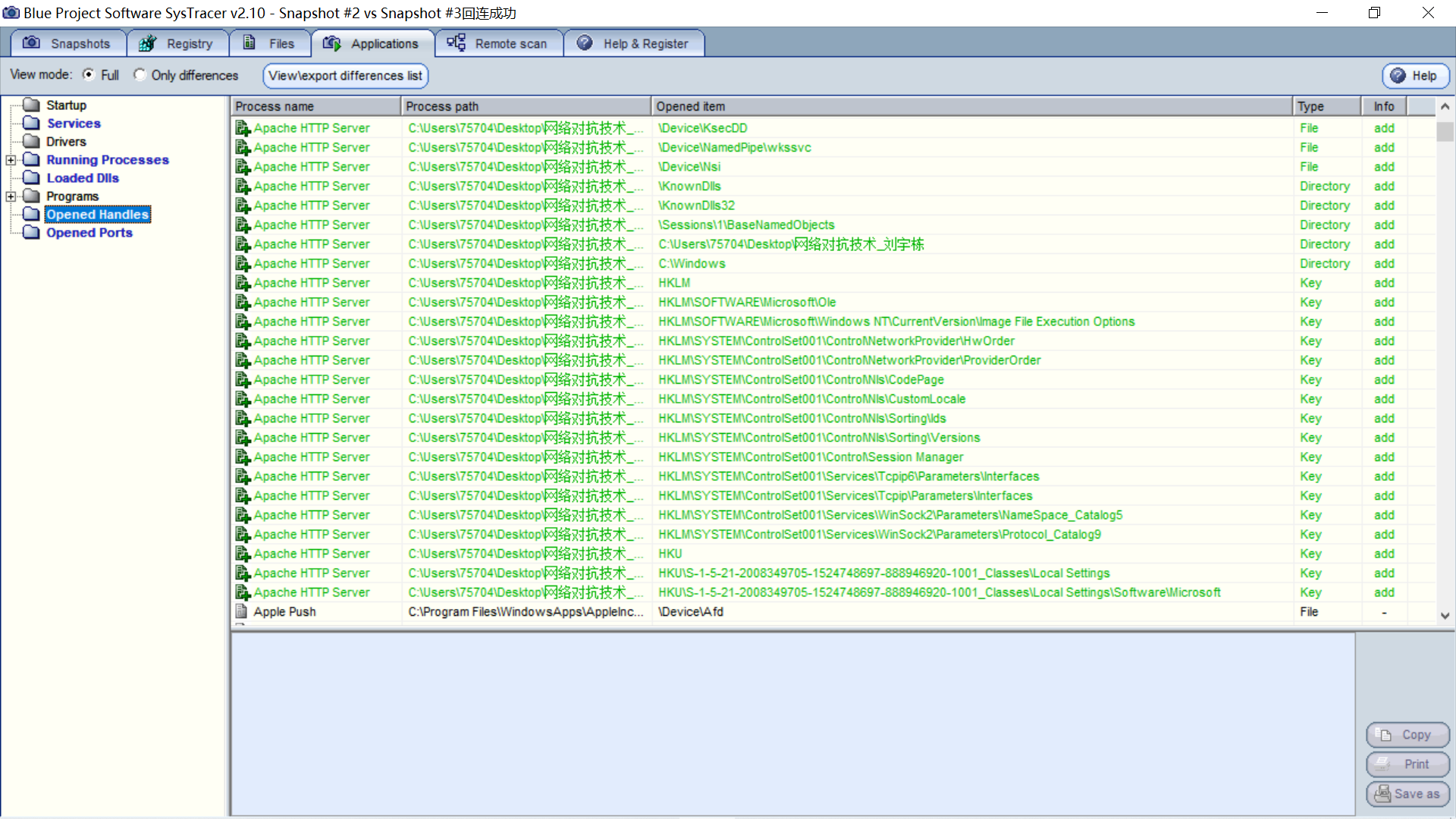Screen dimensions: 1456x819
Task: Expand the Programs tree node
Action: [11, 196]
